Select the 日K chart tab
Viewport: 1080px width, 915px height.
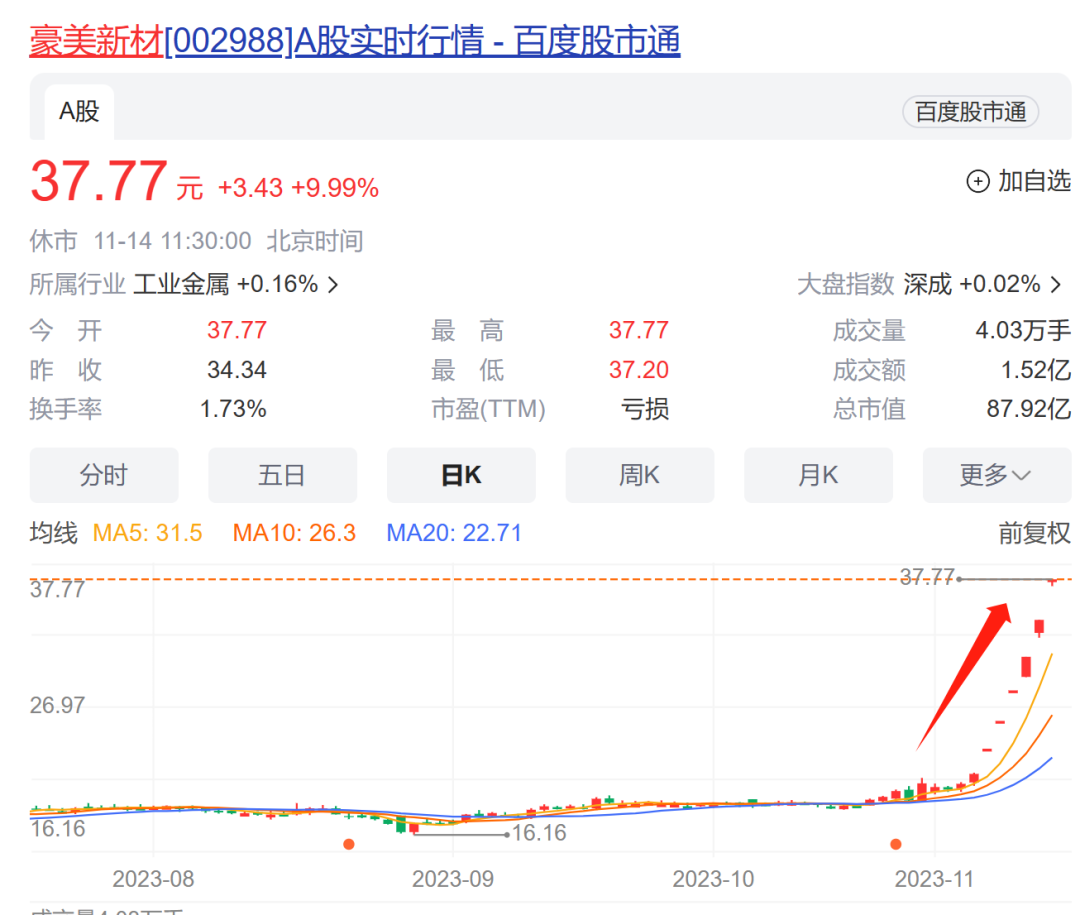coord(461,475)
